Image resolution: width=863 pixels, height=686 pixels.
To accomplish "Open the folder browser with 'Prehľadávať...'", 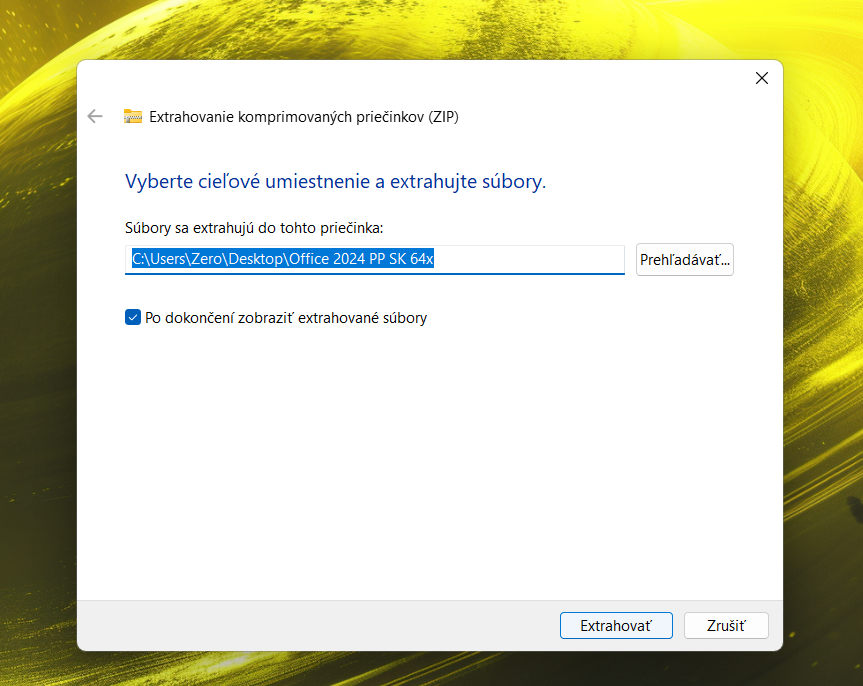I will tap(684, 259).
